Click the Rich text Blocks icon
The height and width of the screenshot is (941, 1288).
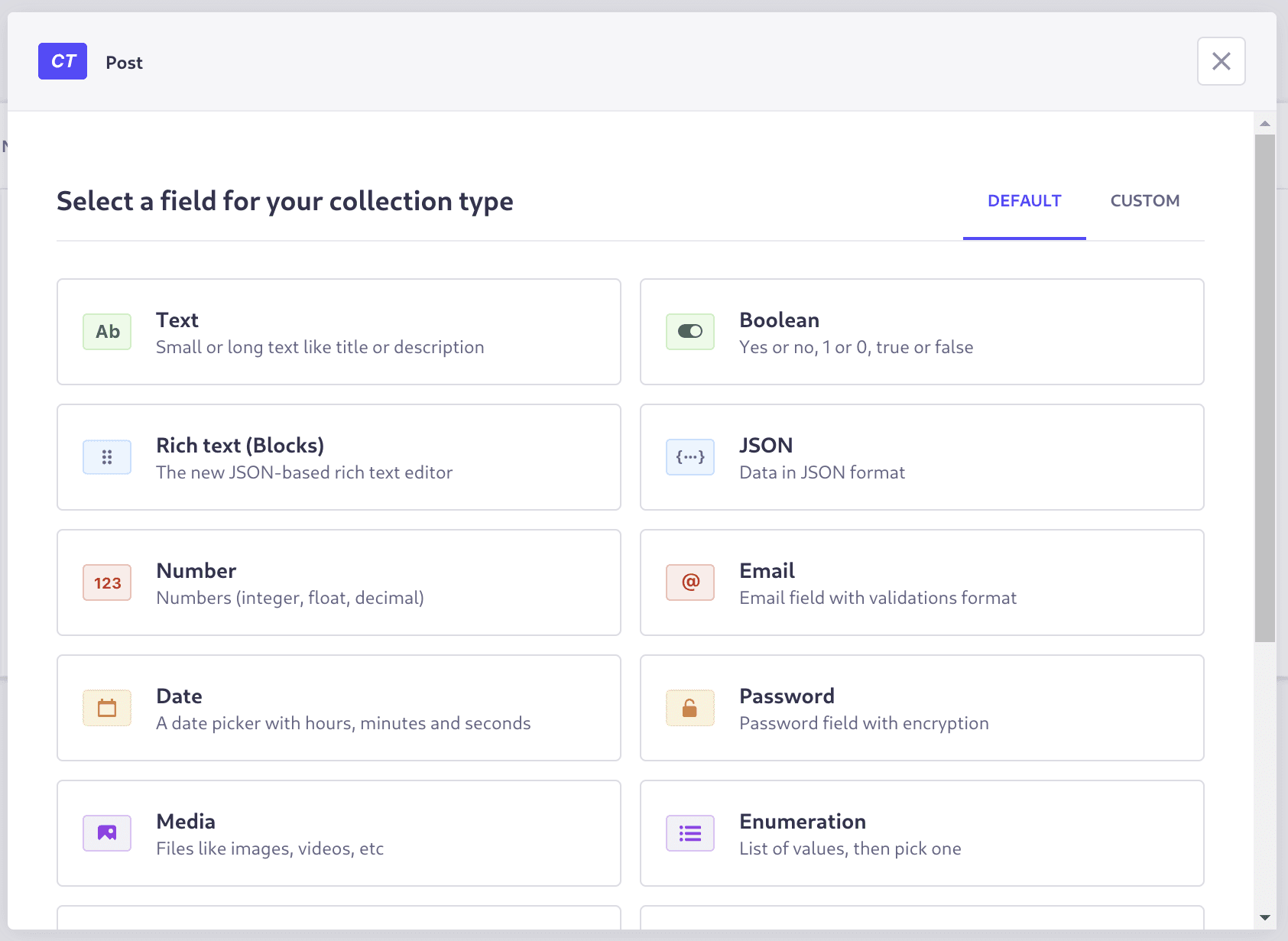tap(107, 457)
